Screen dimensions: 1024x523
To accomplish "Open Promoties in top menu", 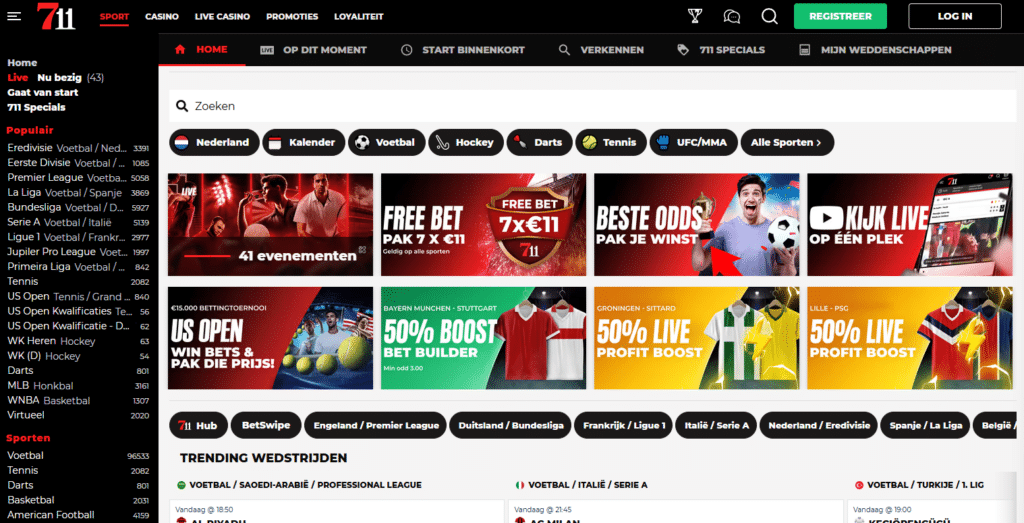I will [292, 16].
